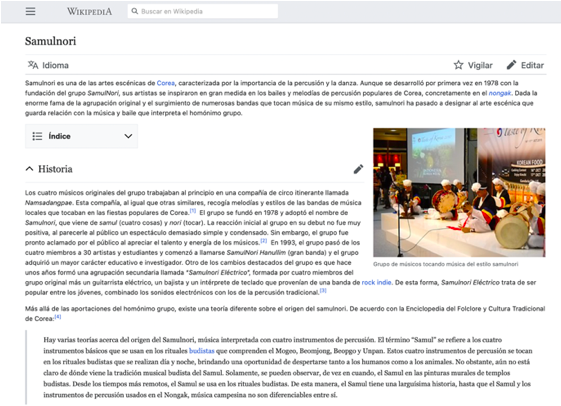Viewport: 561px width, 406px height.
Task: Collapse the Historia section chevron
Action: [29, 169]
